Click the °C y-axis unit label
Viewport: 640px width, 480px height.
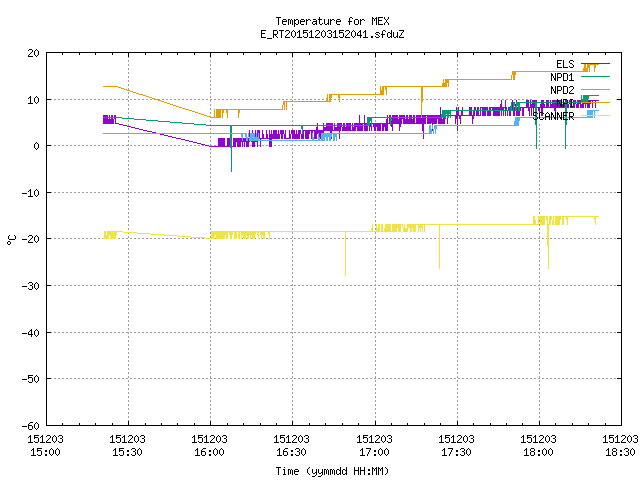click(11, 240)
